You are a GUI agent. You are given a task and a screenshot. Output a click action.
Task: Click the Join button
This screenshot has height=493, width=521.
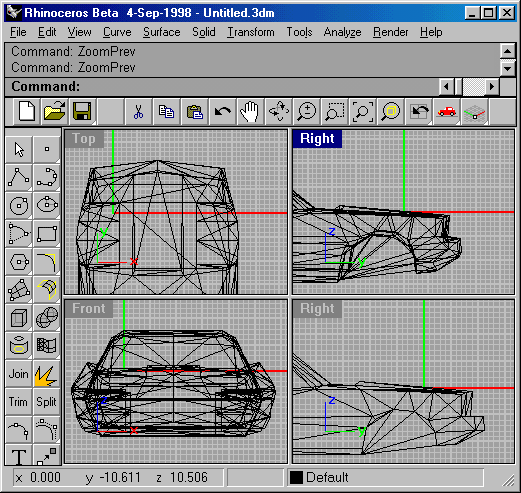pyautogui.click(x=19, y=374)
